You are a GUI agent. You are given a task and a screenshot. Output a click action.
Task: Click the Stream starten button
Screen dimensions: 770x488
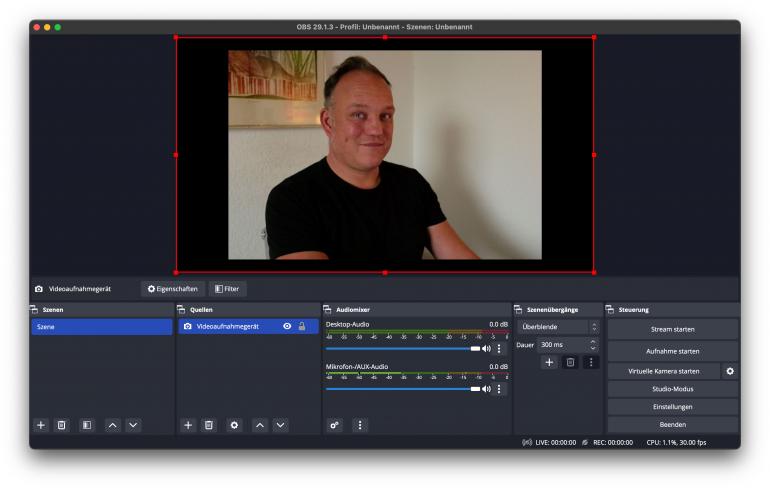point(672,329)
